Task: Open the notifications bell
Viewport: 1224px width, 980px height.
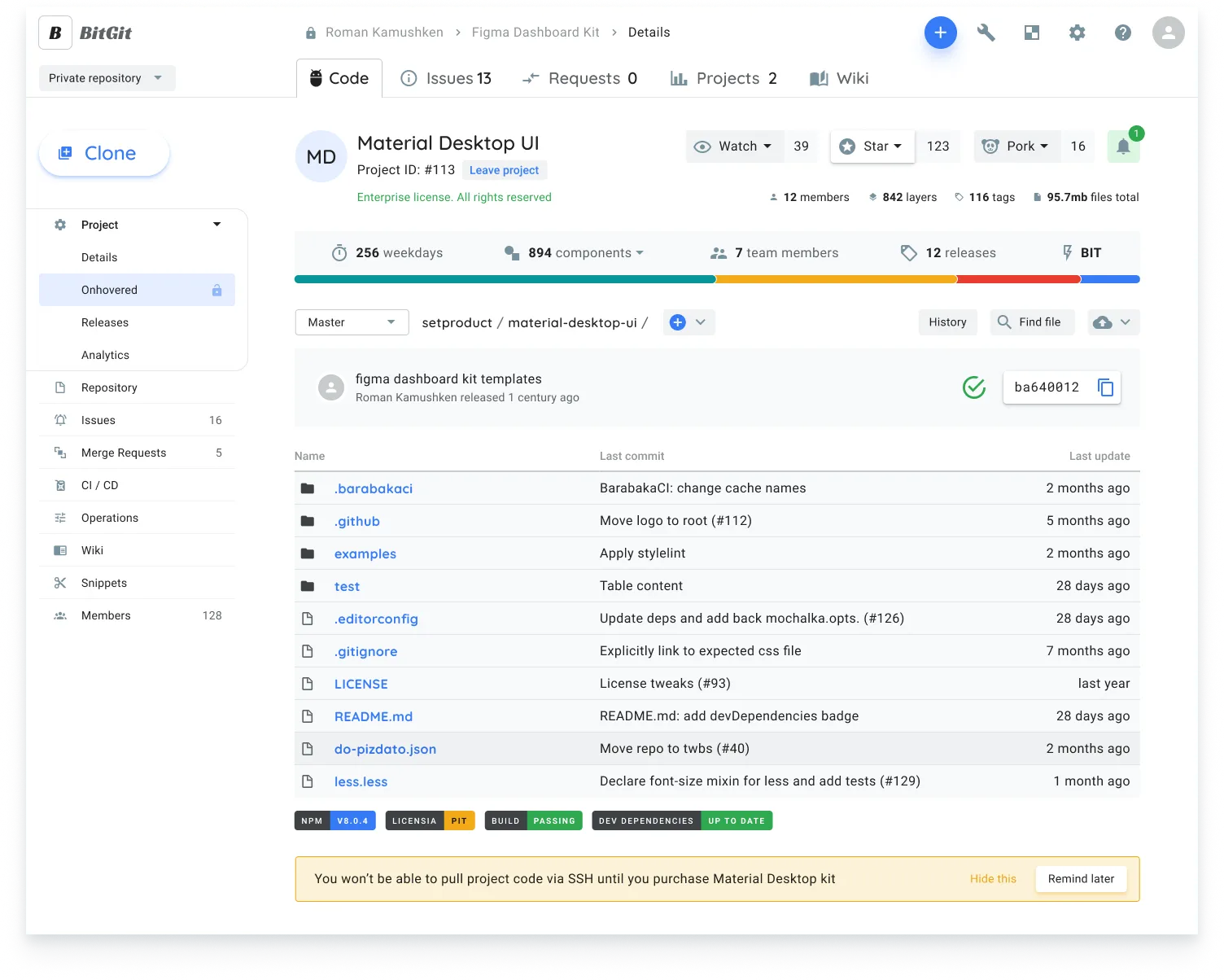Action: click(x=1123, y=147)
